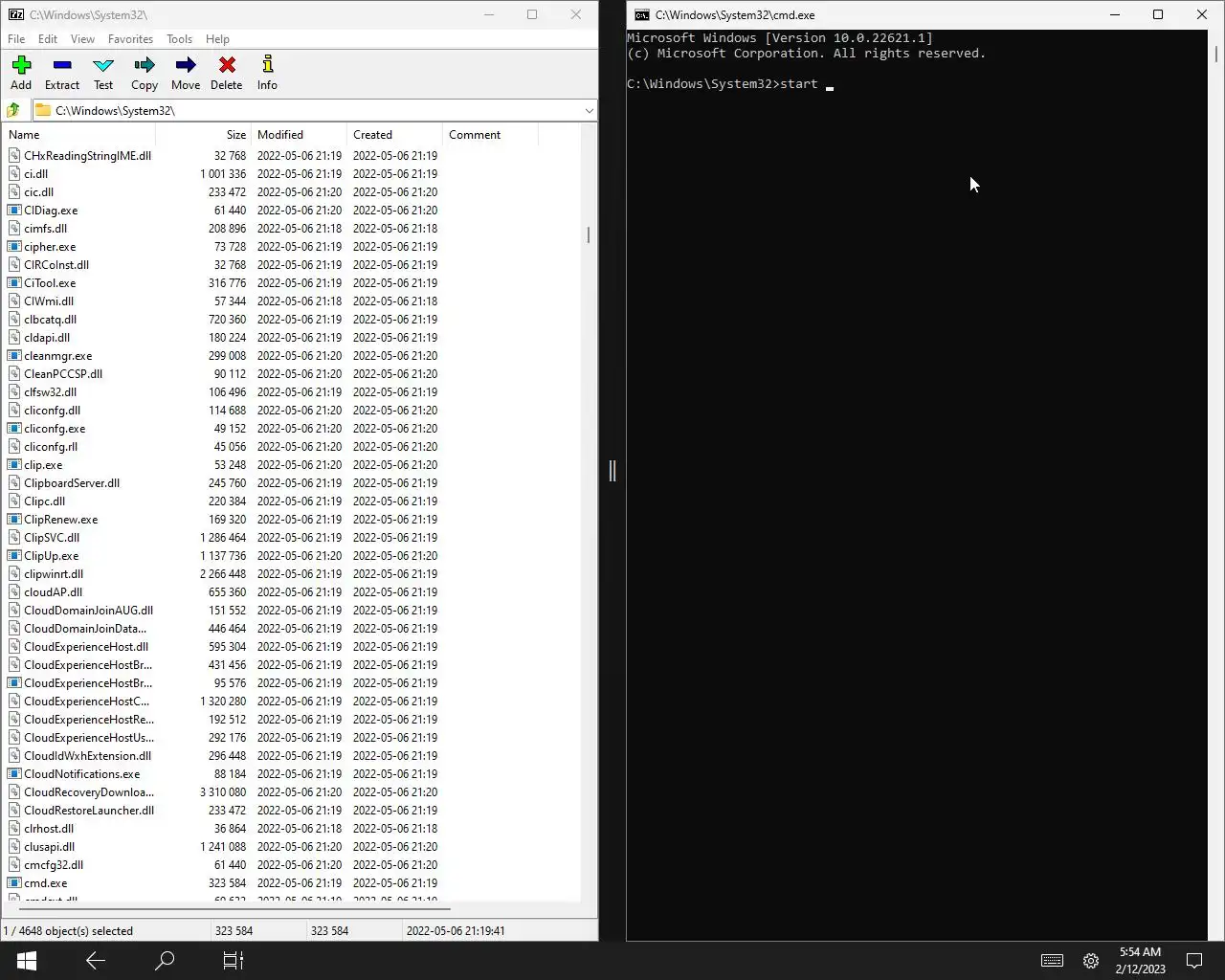Sort by the Created column header
The width and height of the screenshot is (1225, 980).
click(394, 135)
